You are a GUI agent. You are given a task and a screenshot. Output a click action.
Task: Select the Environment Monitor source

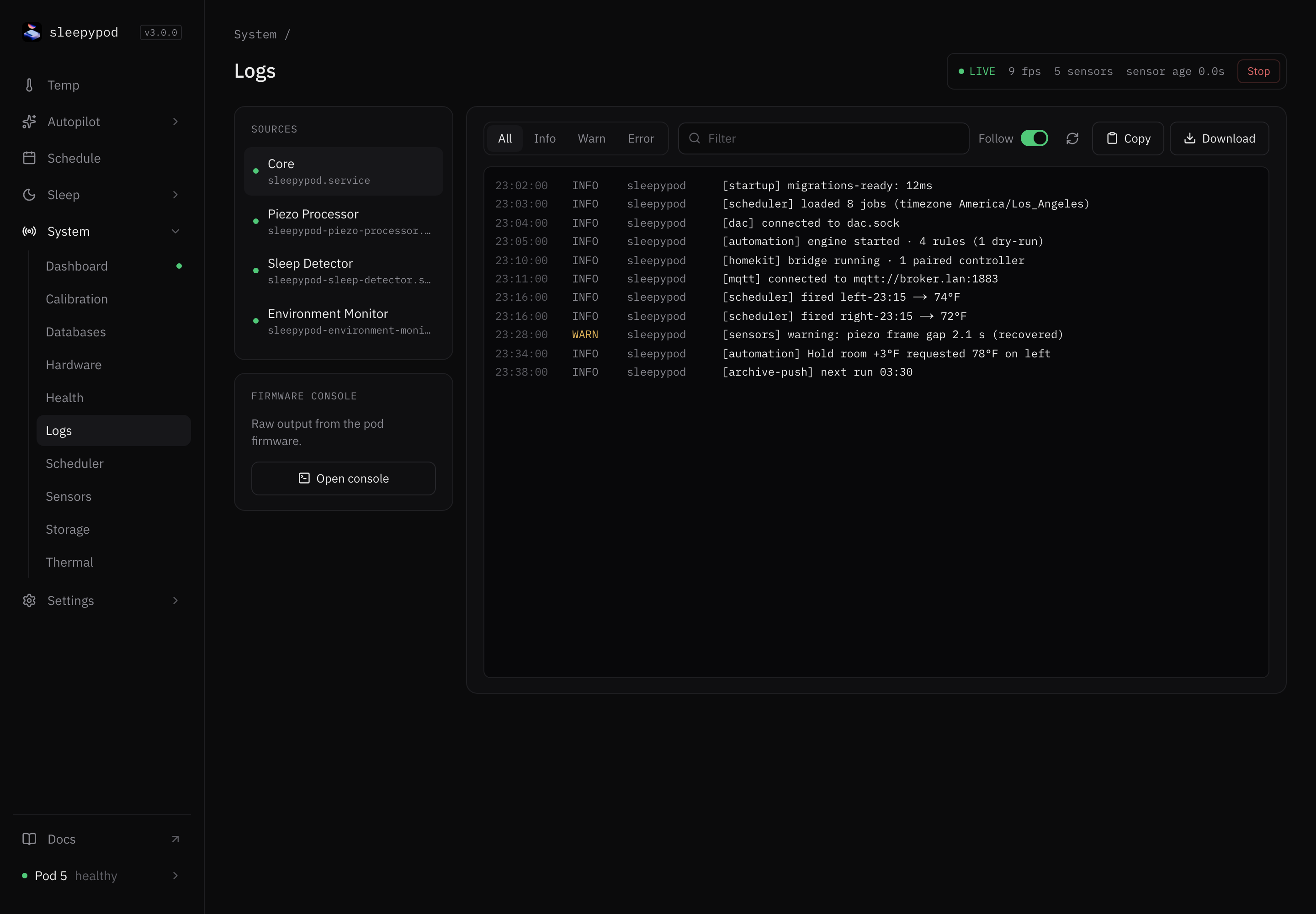344,321
